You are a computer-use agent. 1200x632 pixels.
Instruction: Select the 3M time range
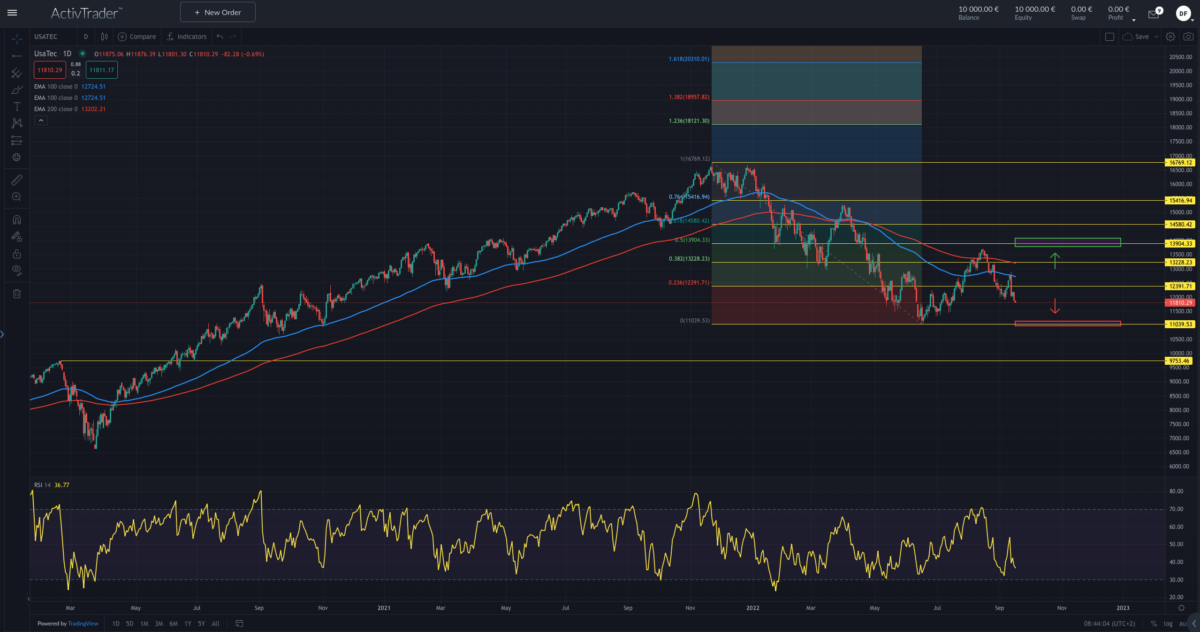point(158,623)
